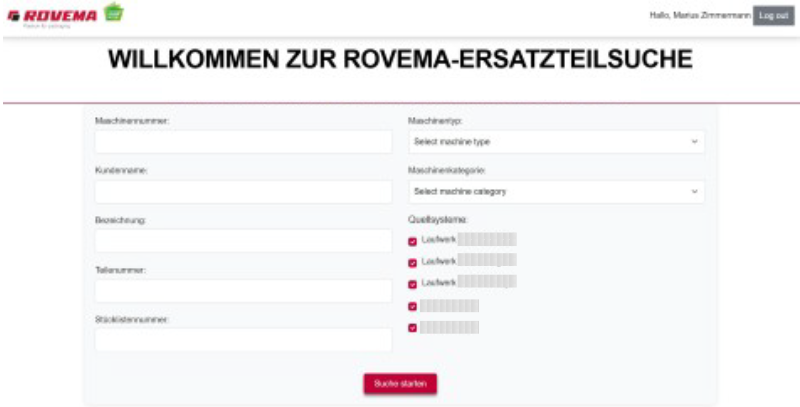Toggle the fourth Quellsysteme checkbox
Viewport: 800px width, 407px height.
412,306
